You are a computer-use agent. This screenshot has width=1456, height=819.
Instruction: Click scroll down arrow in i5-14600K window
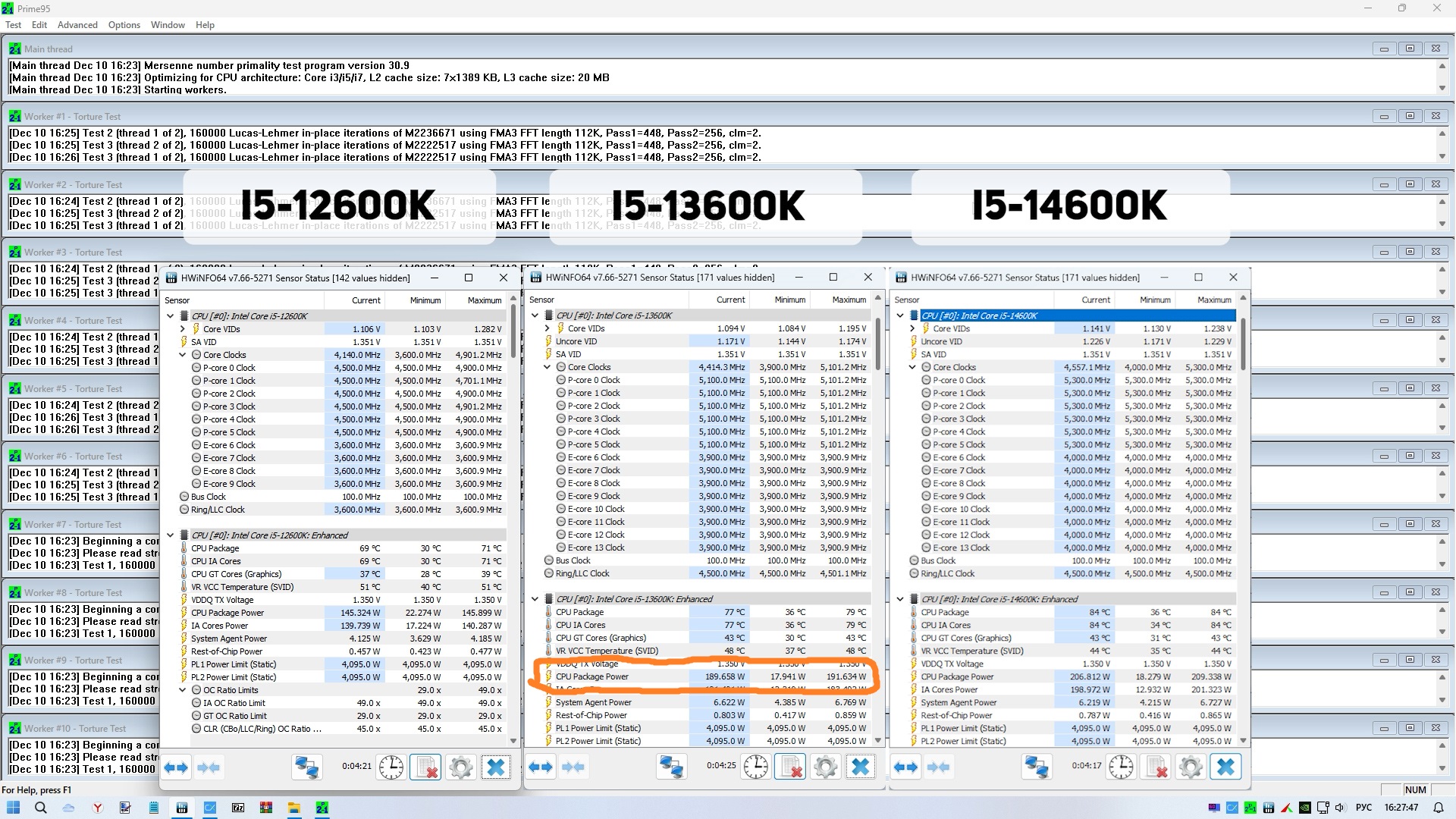(x=1244, y=741)
